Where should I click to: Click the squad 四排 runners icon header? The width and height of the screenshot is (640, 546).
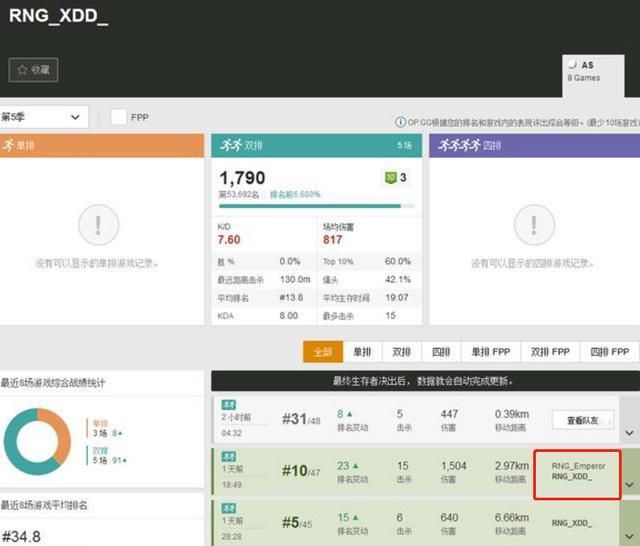(x=459, y=145)
